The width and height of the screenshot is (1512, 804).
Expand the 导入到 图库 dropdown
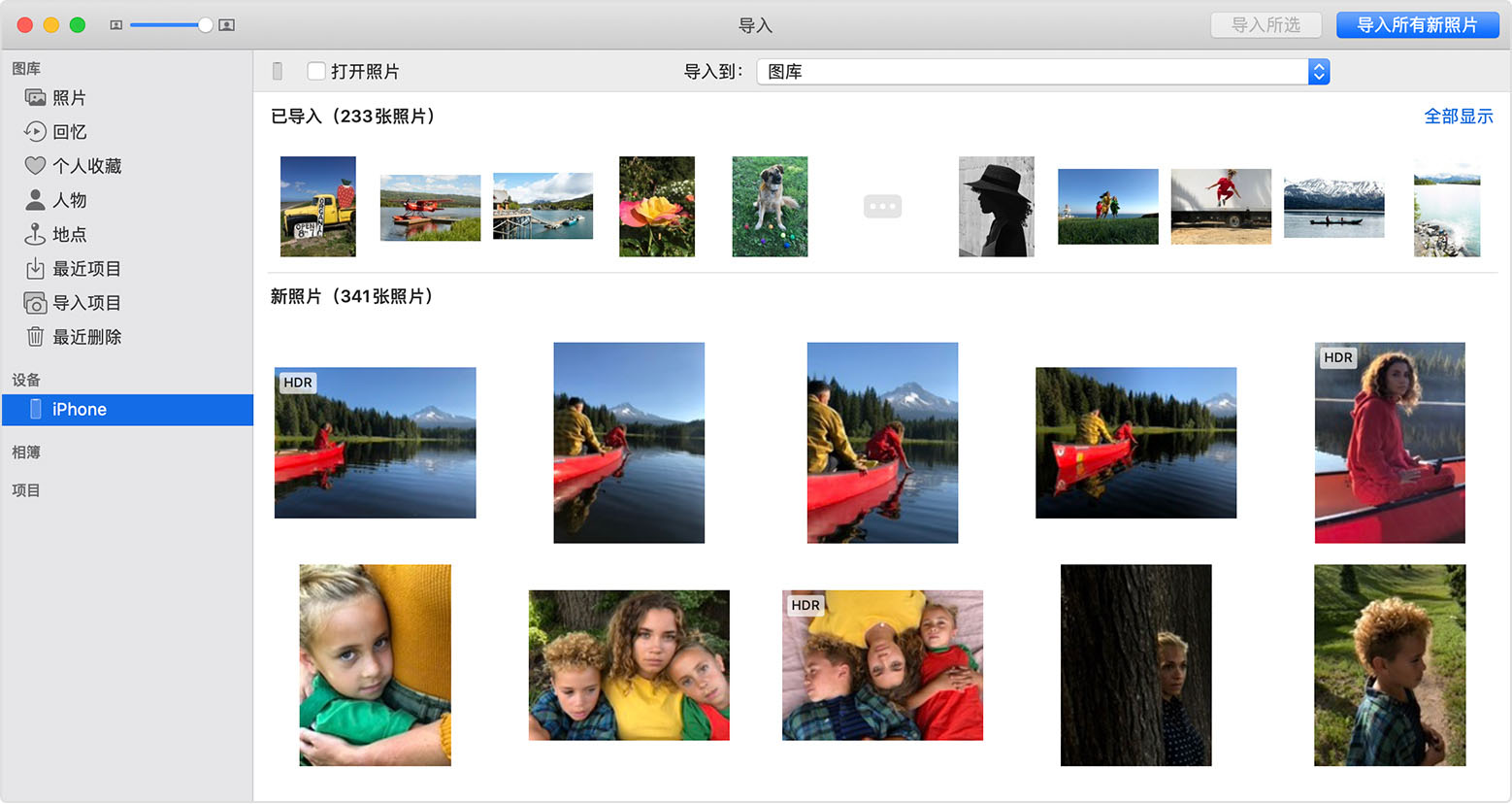[x=1318, y=72]
